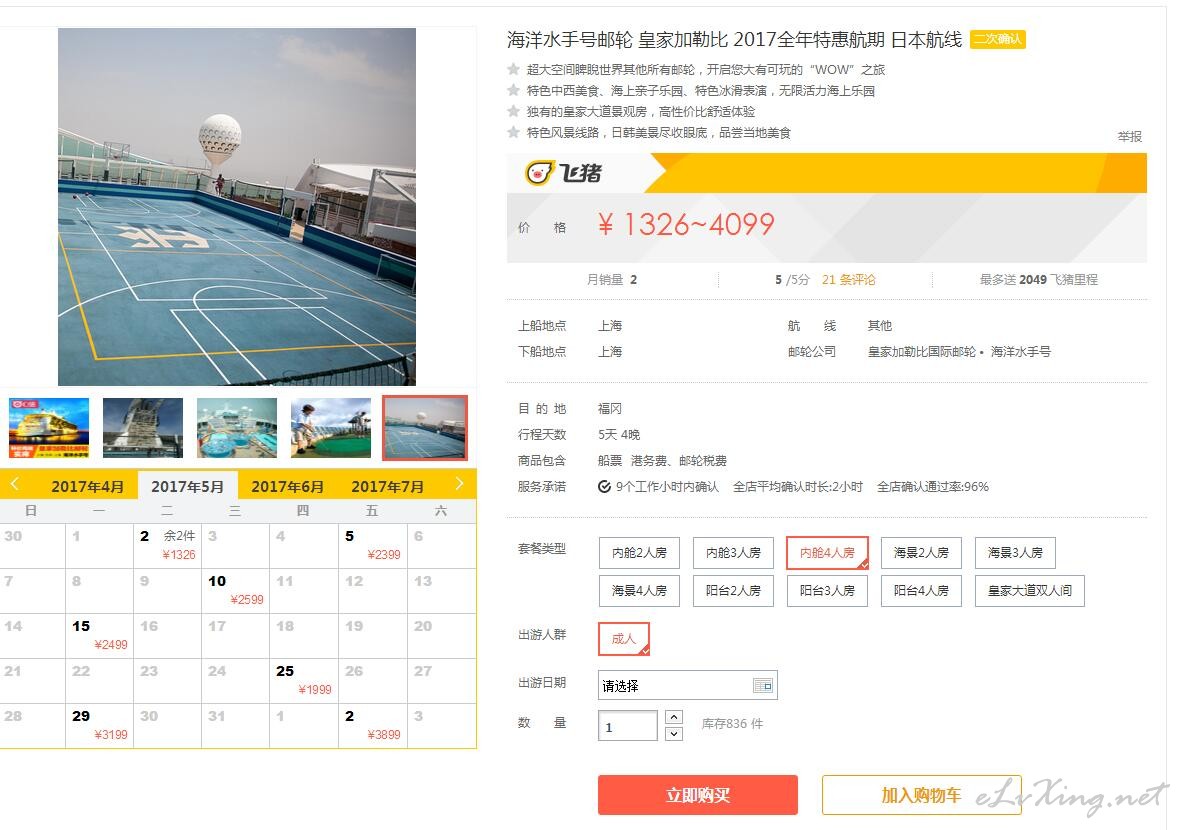Select the 阳台2人房 package

[733, 591]
